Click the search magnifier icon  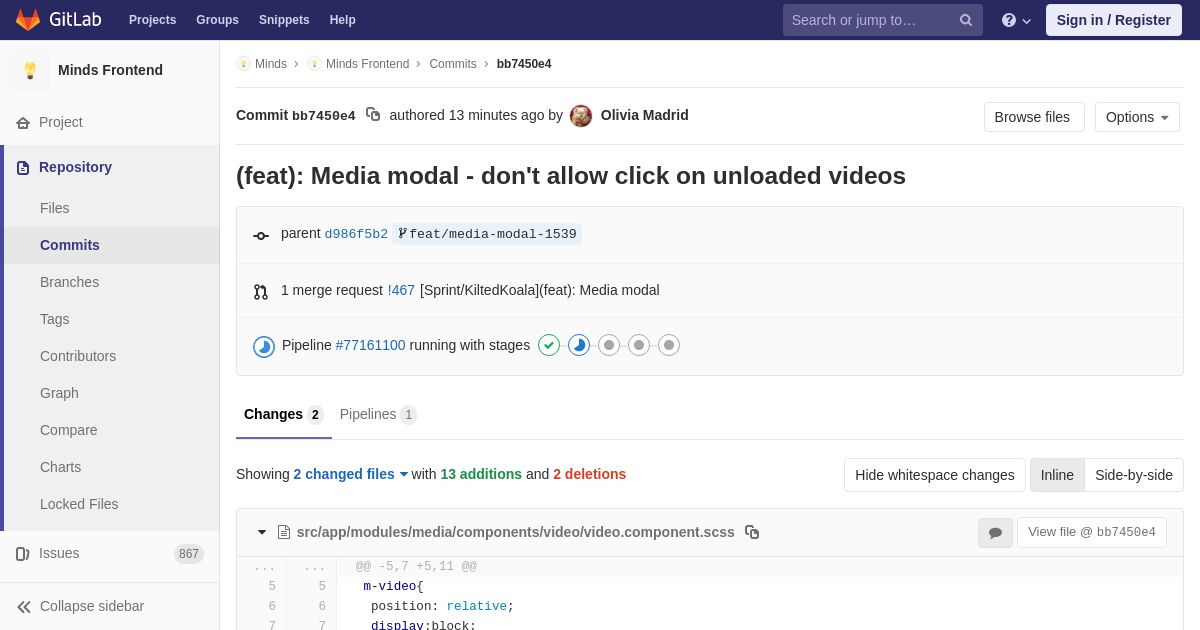[965, 20]
